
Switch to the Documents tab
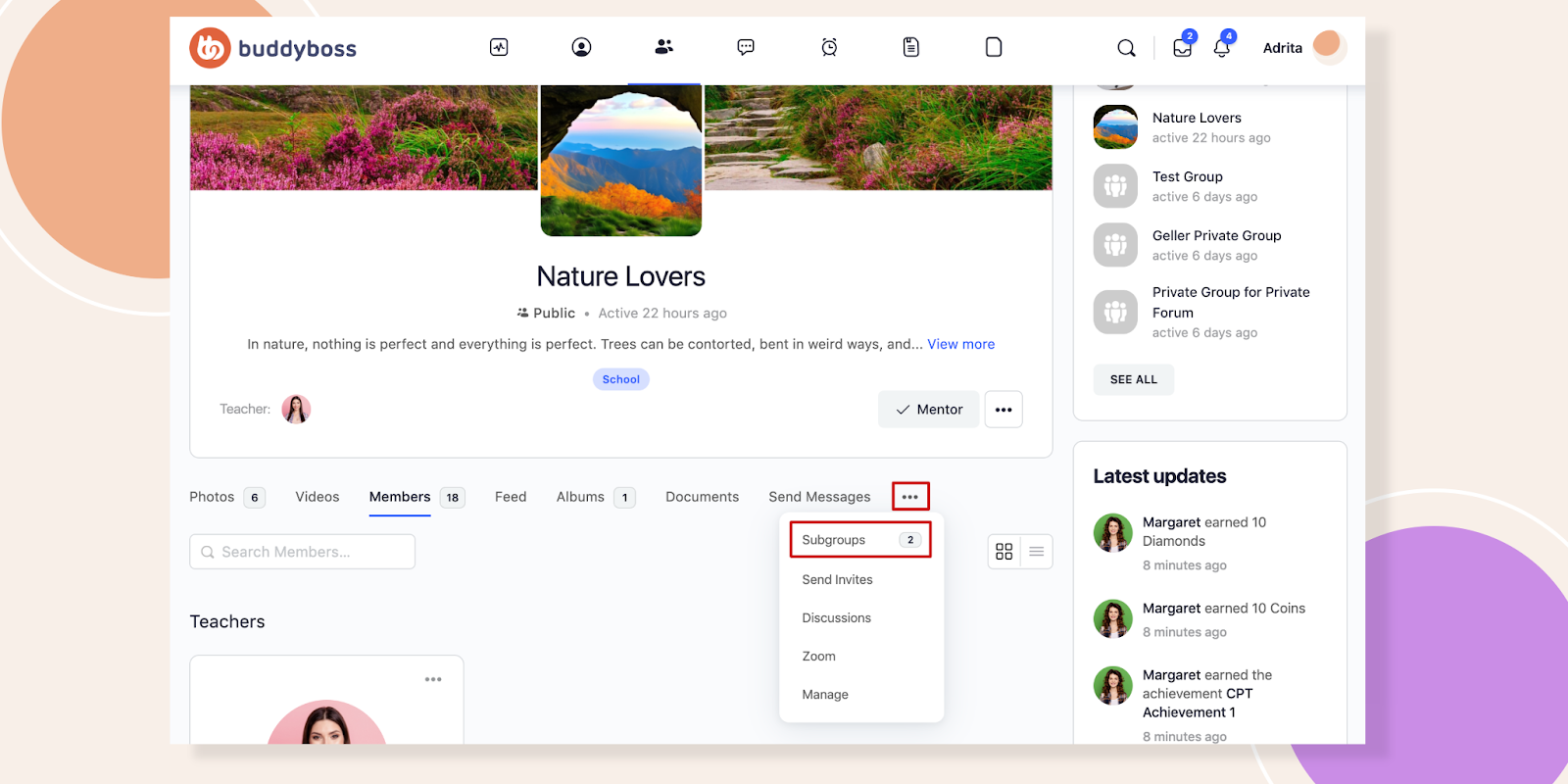click(703, 497)
